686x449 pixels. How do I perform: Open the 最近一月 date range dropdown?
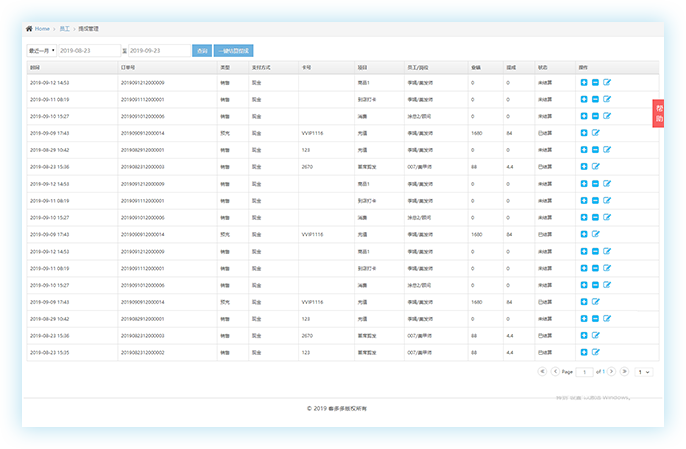pos(42,51)
